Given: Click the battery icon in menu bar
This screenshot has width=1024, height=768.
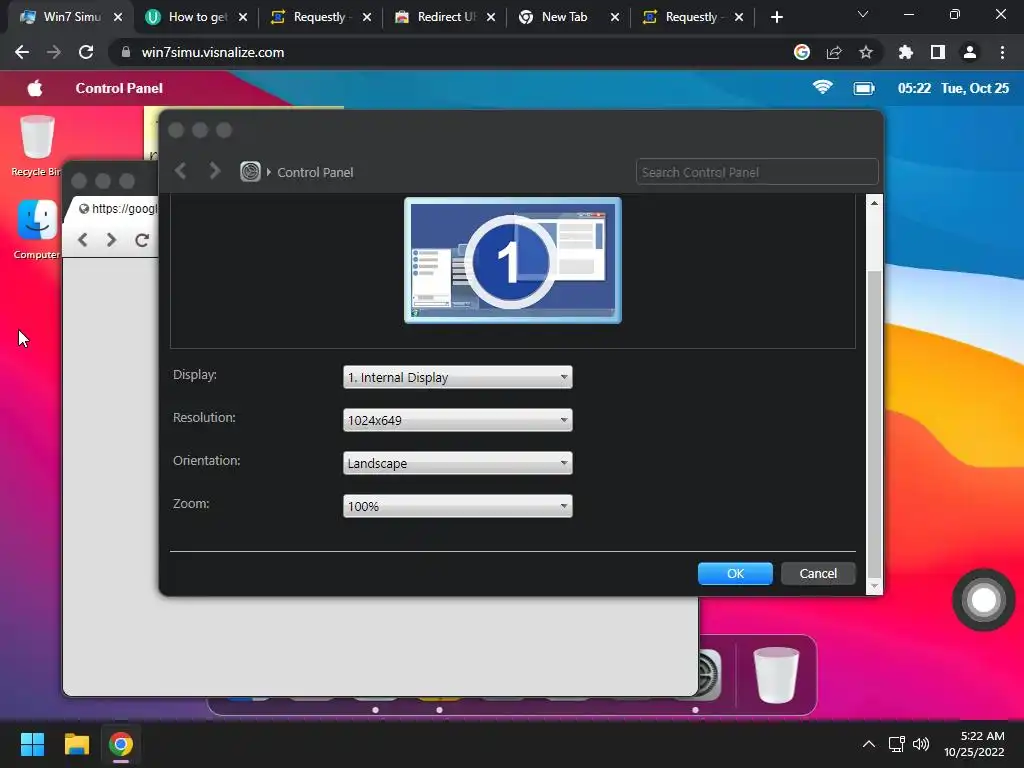Looking at the screenshot, I should pos(863,88).
